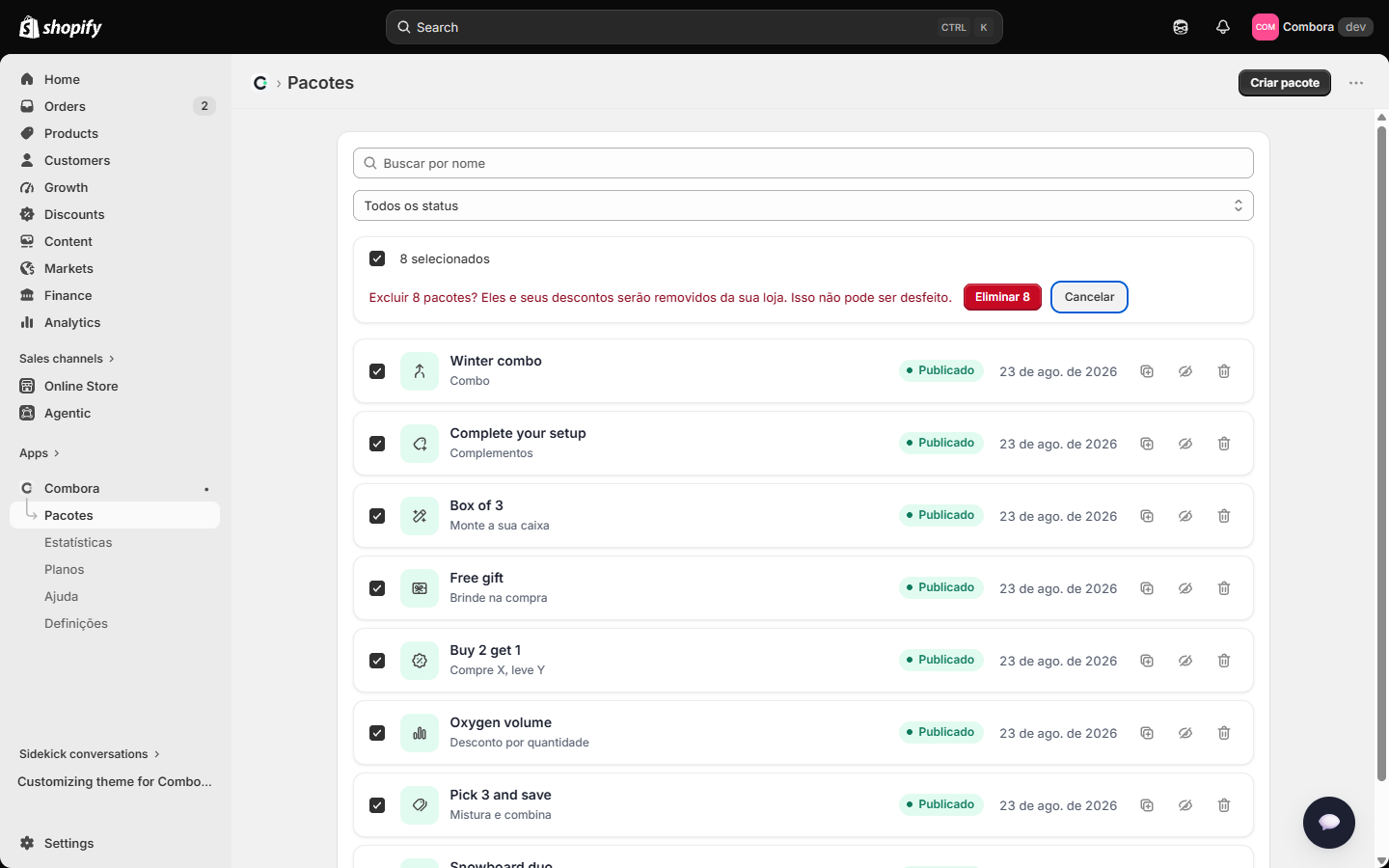Screen dimensions: 1389x868
Task: Uncheck the Buy 2 get 1 checkbox
Action: coord(377,661)
